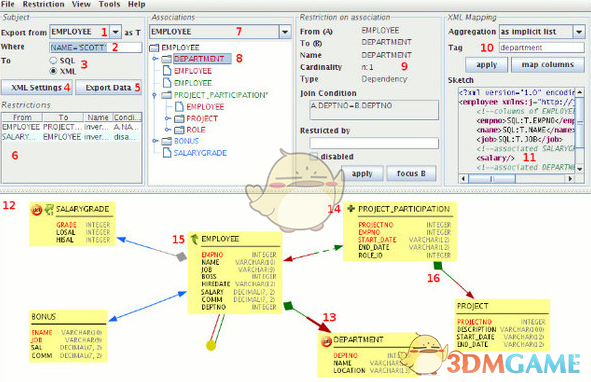Toggle the disabled checkbox
Viewport: 591px width, 382px height.
point(314,156)
